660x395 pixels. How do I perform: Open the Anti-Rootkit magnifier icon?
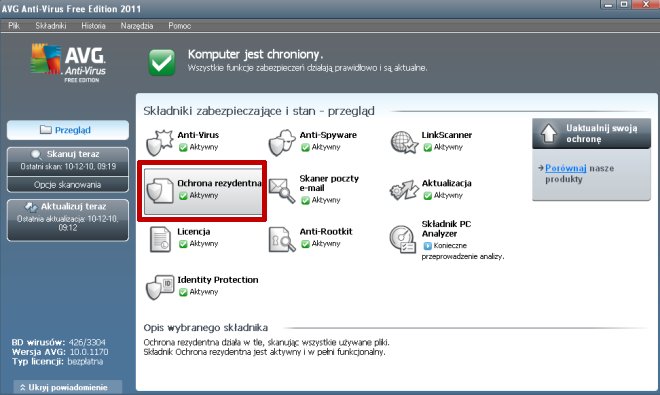click(x=282, y=239)
